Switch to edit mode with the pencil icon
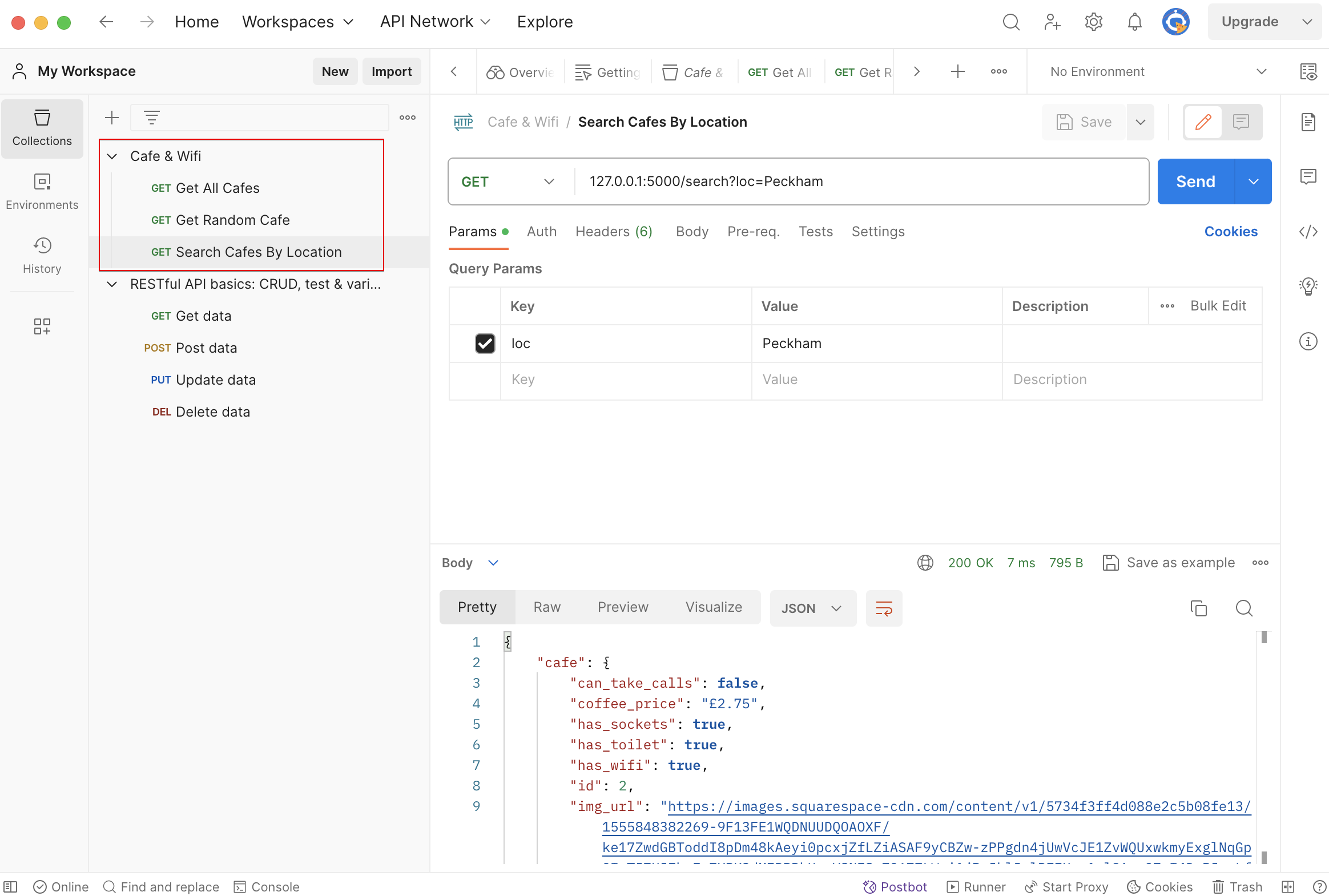This screenshot has width=1329, height=896. (1203, 122)
